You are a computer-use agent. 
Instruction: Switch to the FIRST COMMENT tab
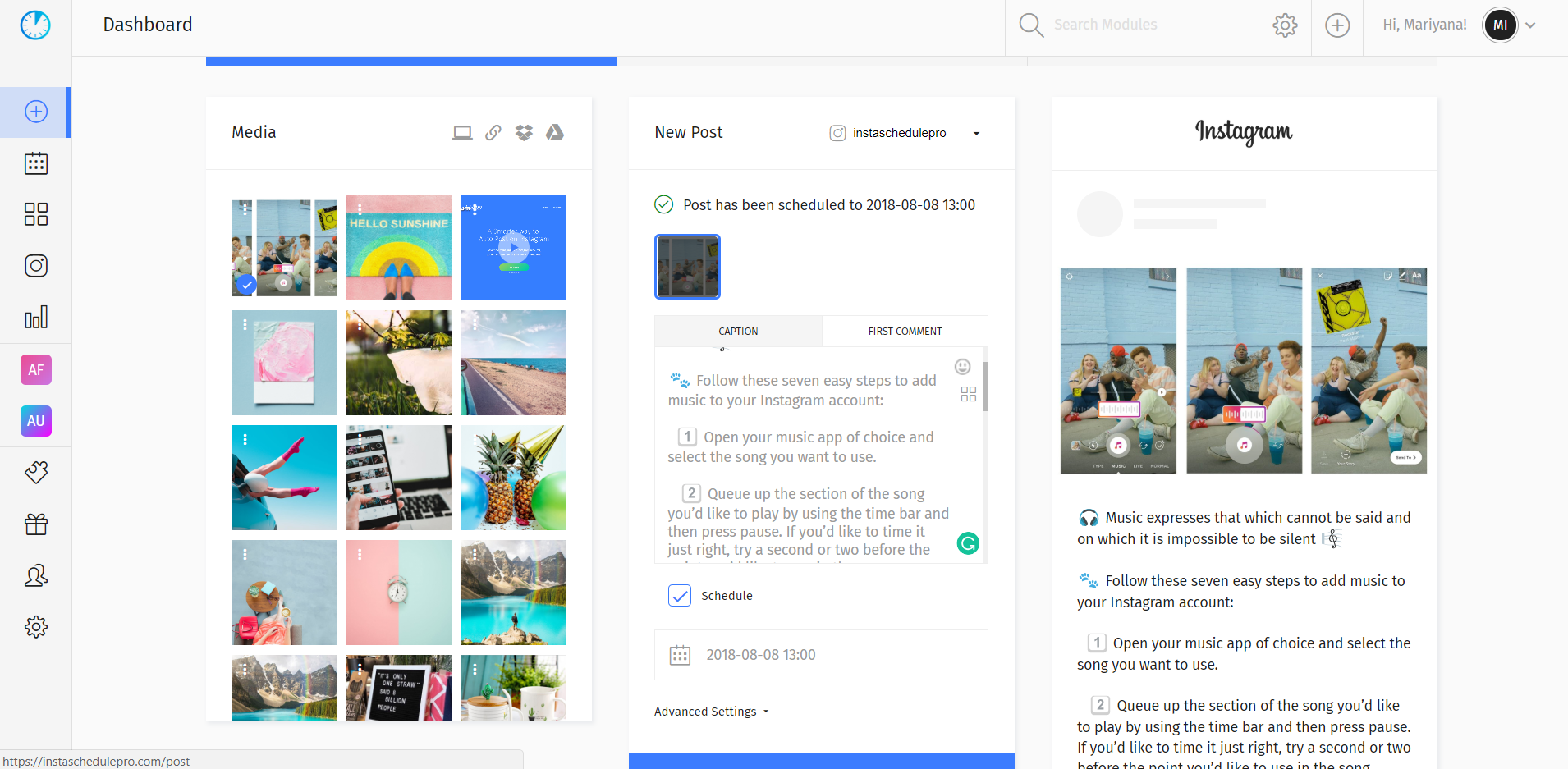pyautogui.click(x=905, y=331)
